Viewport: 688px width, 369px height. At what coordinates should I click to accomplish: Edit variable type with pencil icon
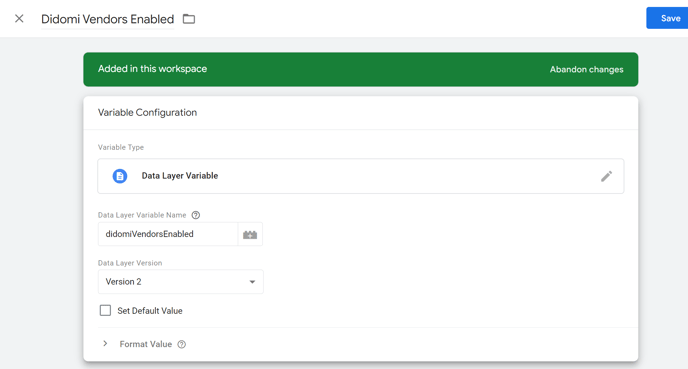(606, 176)
